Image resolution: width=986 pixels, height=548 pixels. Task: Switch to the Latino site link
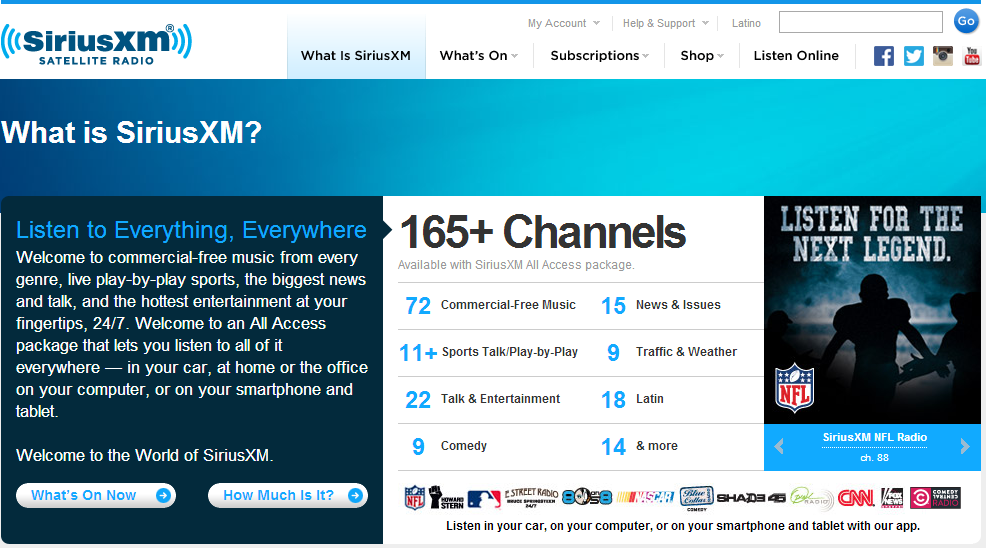[746, 23]
